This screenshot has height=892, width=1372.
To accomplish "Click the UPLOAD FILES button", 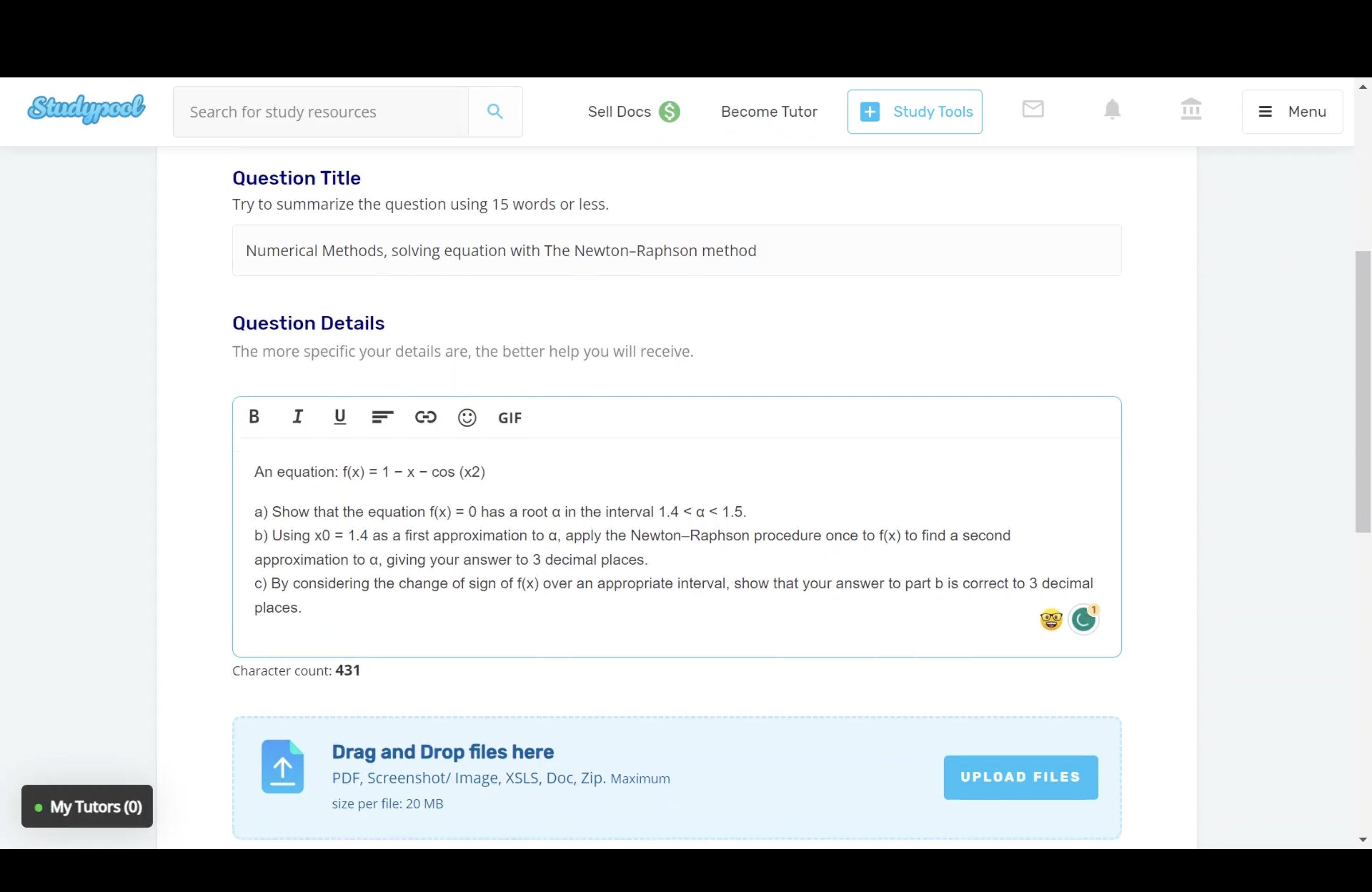I will tap(1020, 777).
